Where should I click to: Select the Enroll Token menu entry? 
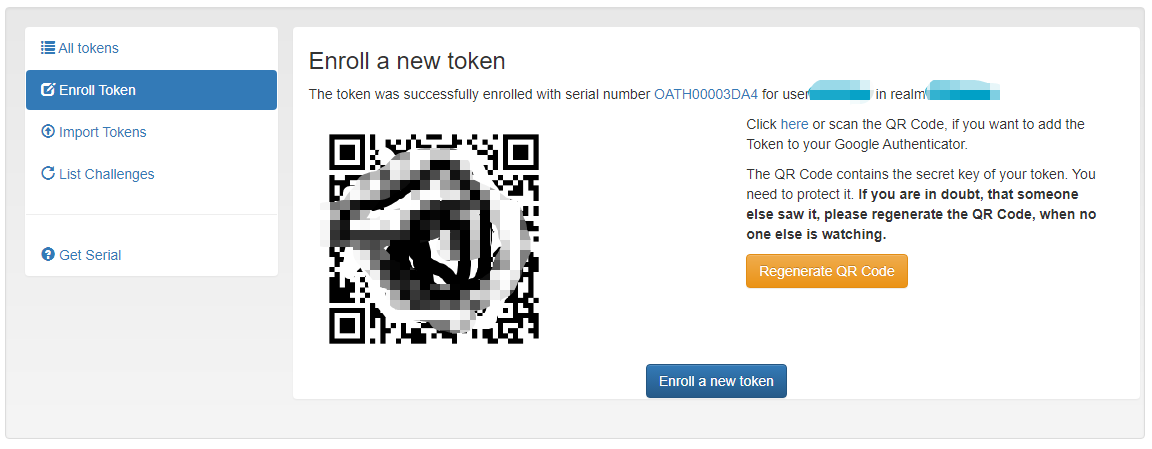[151, 90]
